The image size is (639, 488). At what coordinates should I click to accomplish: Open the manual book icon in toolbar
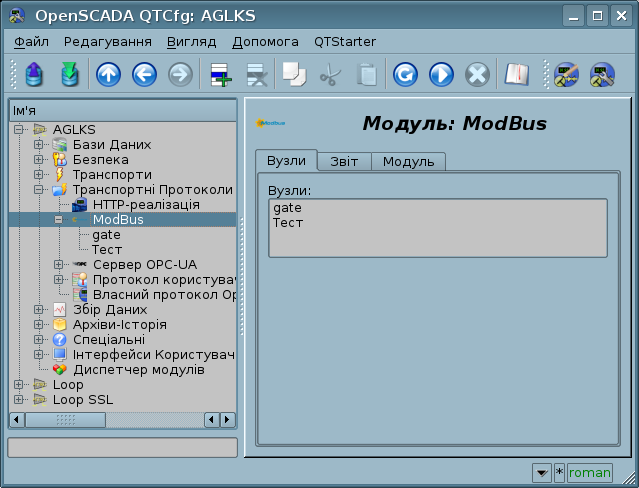pyautogui.click(x=515, y=75)
